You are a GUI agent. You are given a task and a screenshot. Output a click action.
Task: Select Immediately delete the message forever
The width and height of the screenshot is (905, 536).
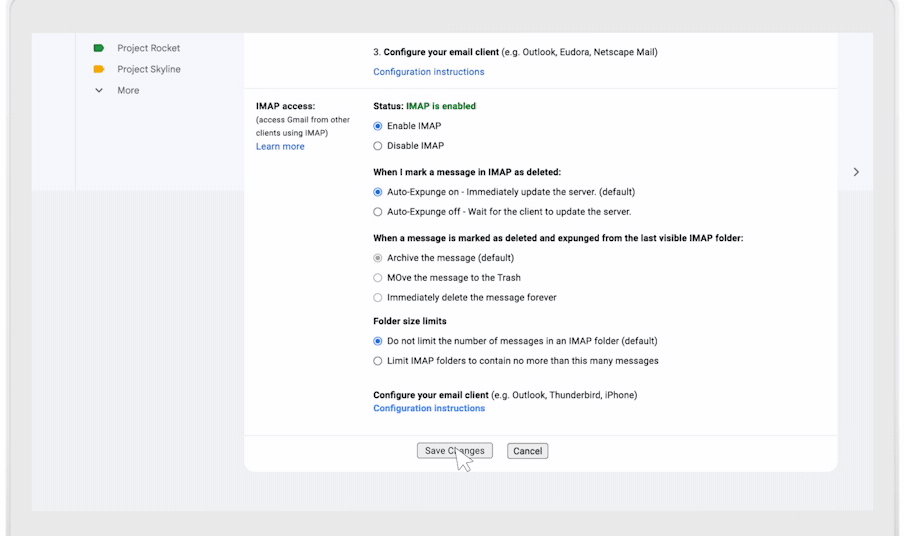378,298
